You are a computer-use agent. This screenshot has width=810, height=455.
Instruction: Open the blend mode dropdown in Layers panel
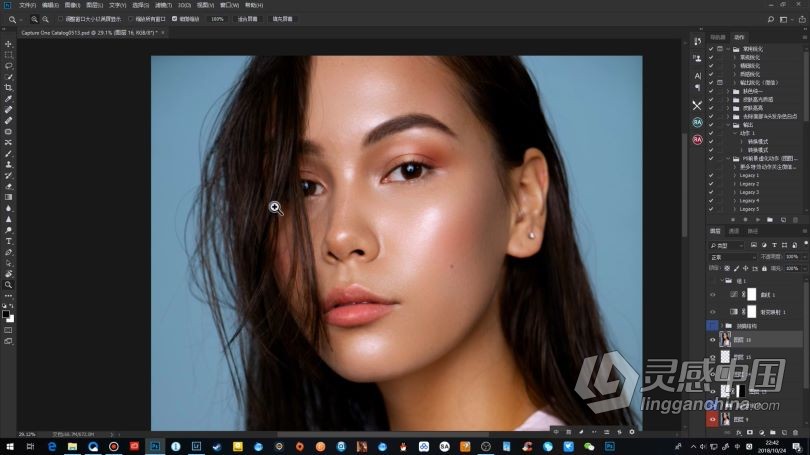tap(732, 257)
